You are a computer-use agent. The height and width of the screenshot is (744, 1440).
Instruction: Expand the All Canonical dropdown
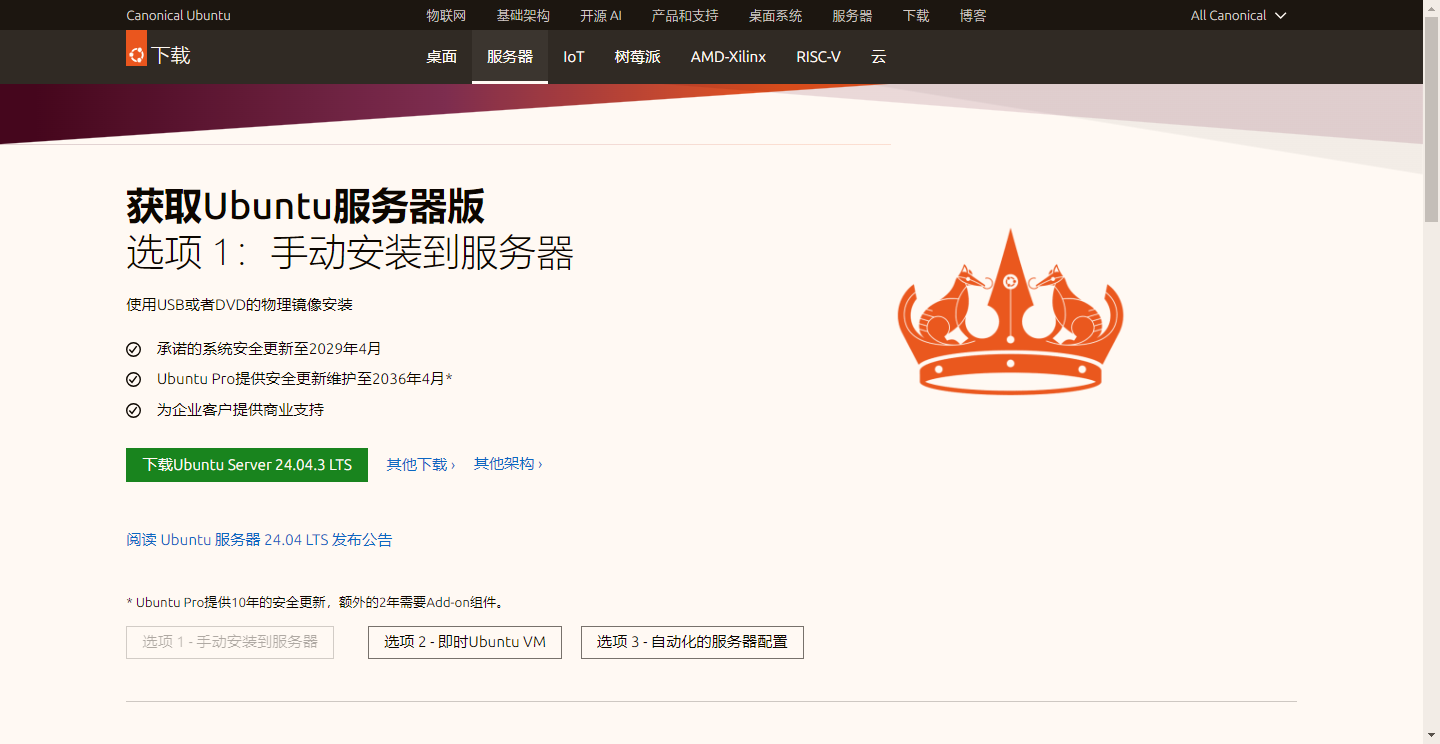point(1238,15)
